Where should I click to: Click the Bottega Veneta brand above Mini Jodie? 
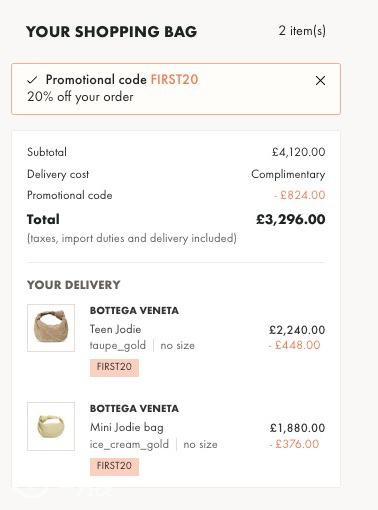pyautogui.click(x=134, y=409)
